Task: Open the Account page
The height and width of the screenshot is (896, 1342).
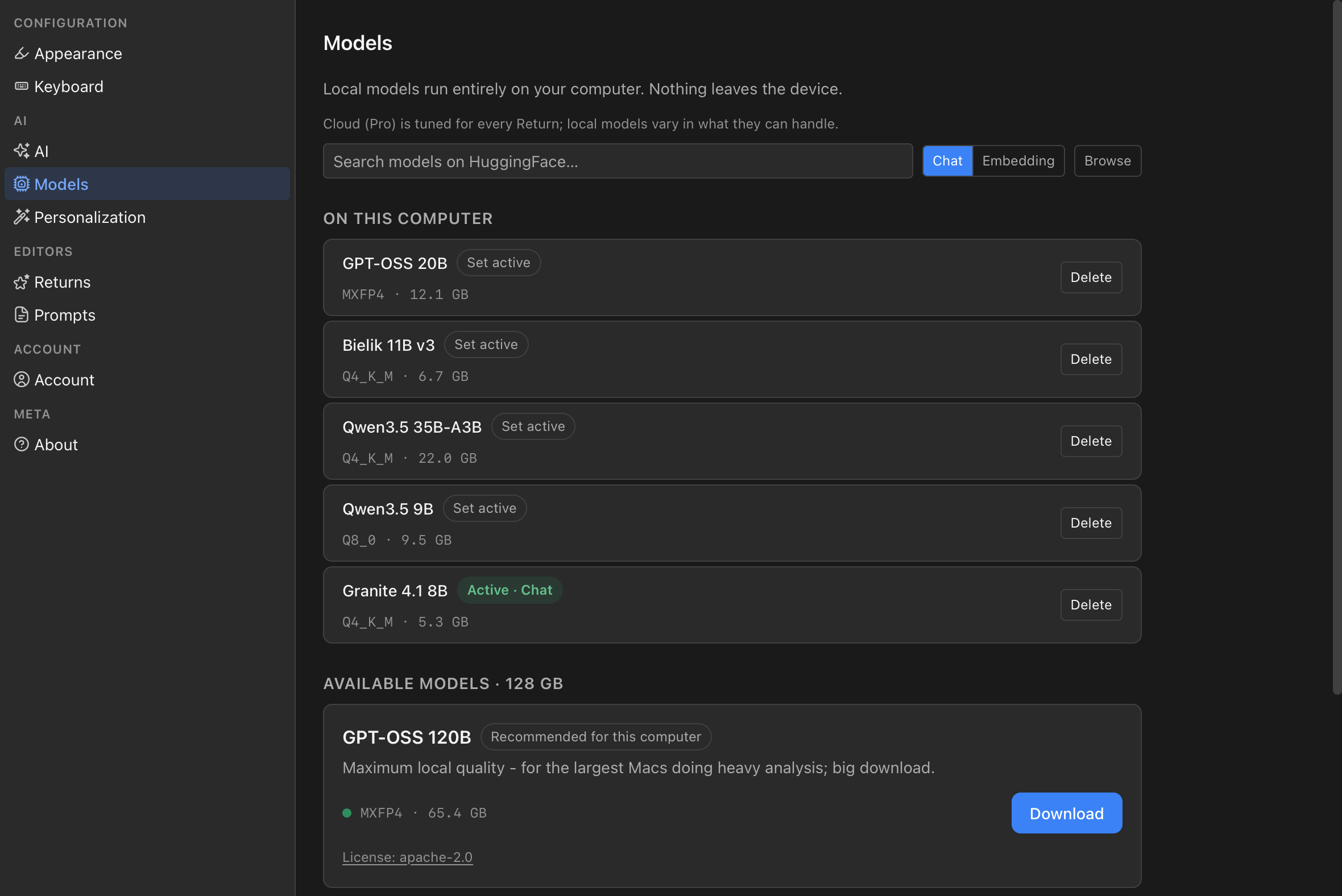Action: tap(147, 380)
